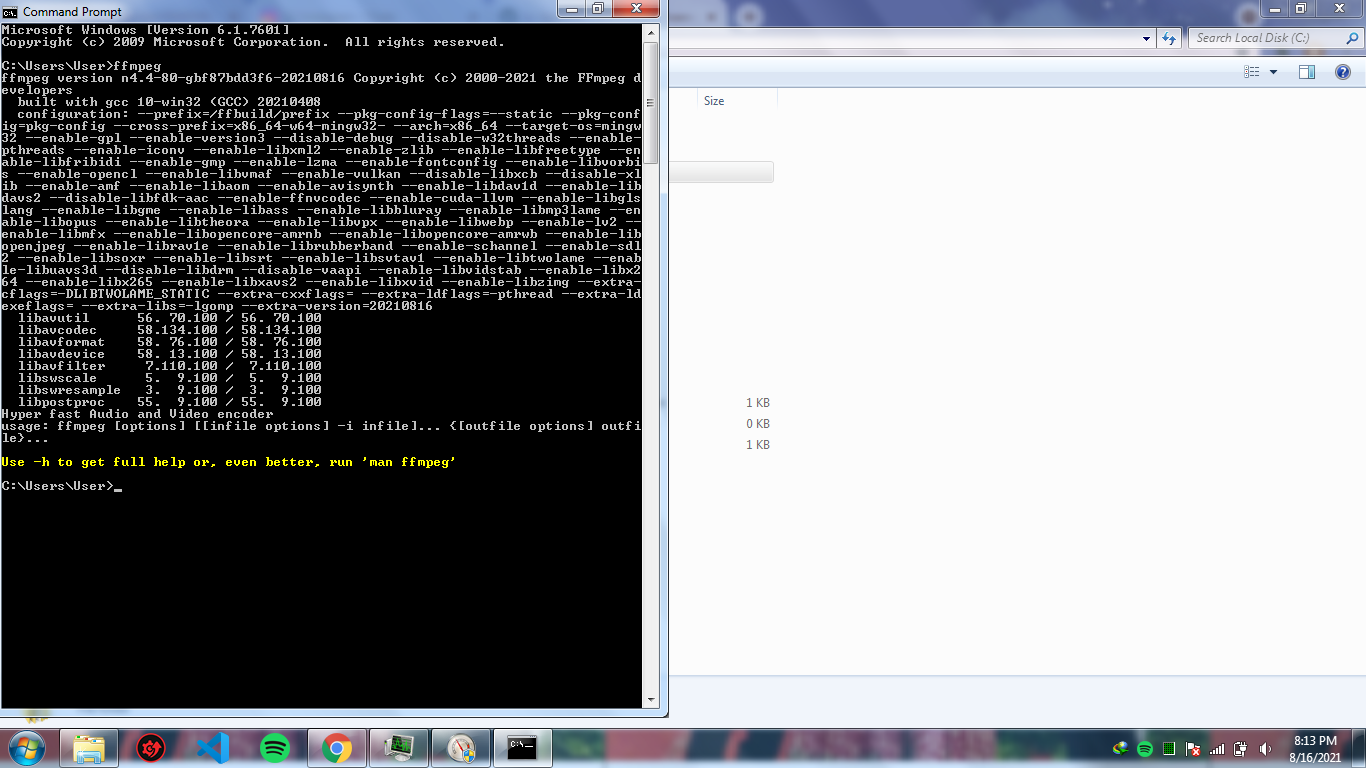The height and width of the screenshot is (768, 1366).
Task: Switch to the Command Prompt taskbar button
Action: (x=523, y=748)
